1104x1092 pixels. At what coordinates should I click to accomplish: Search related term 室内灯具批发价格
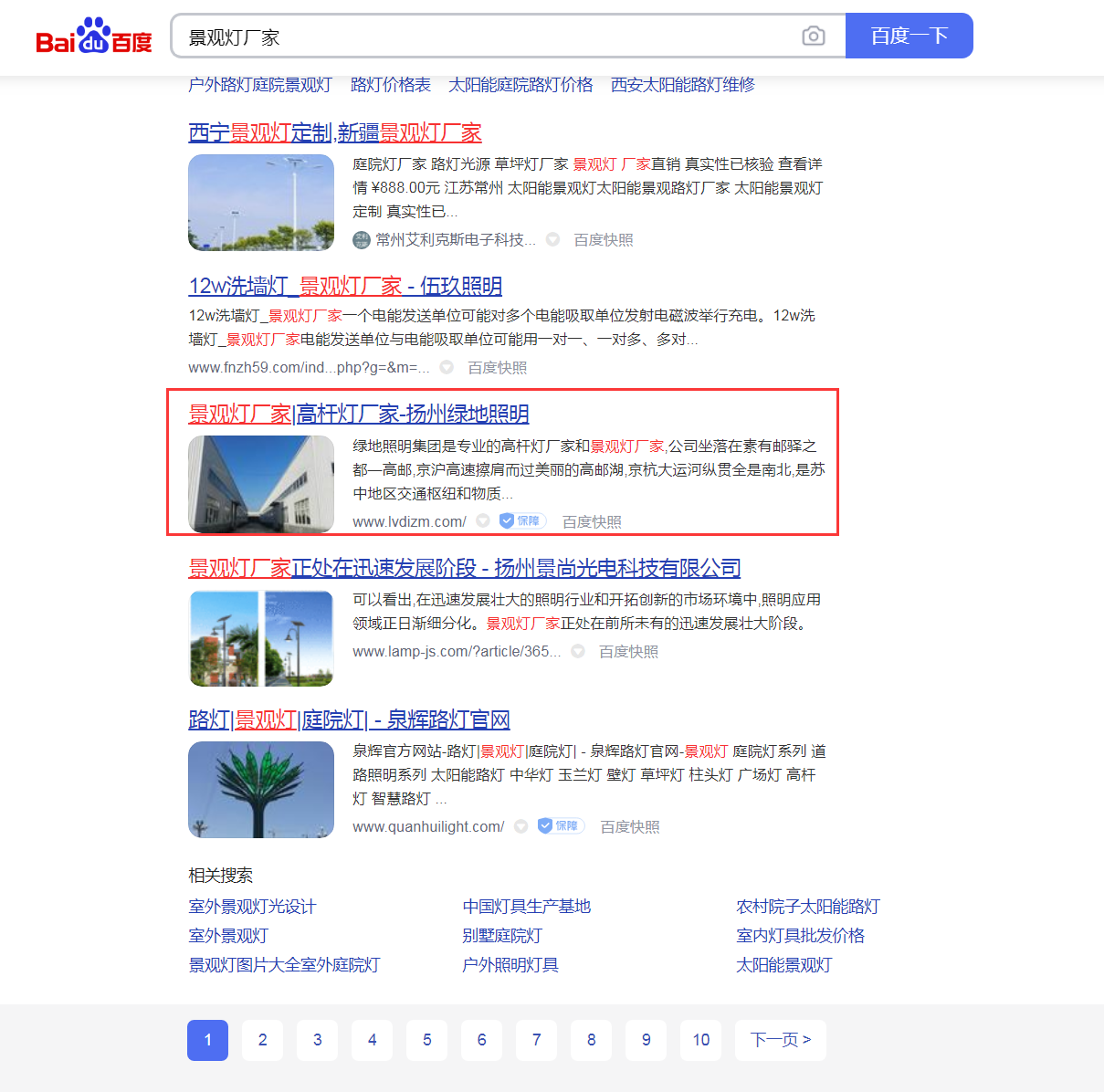(x=801, y=936)
